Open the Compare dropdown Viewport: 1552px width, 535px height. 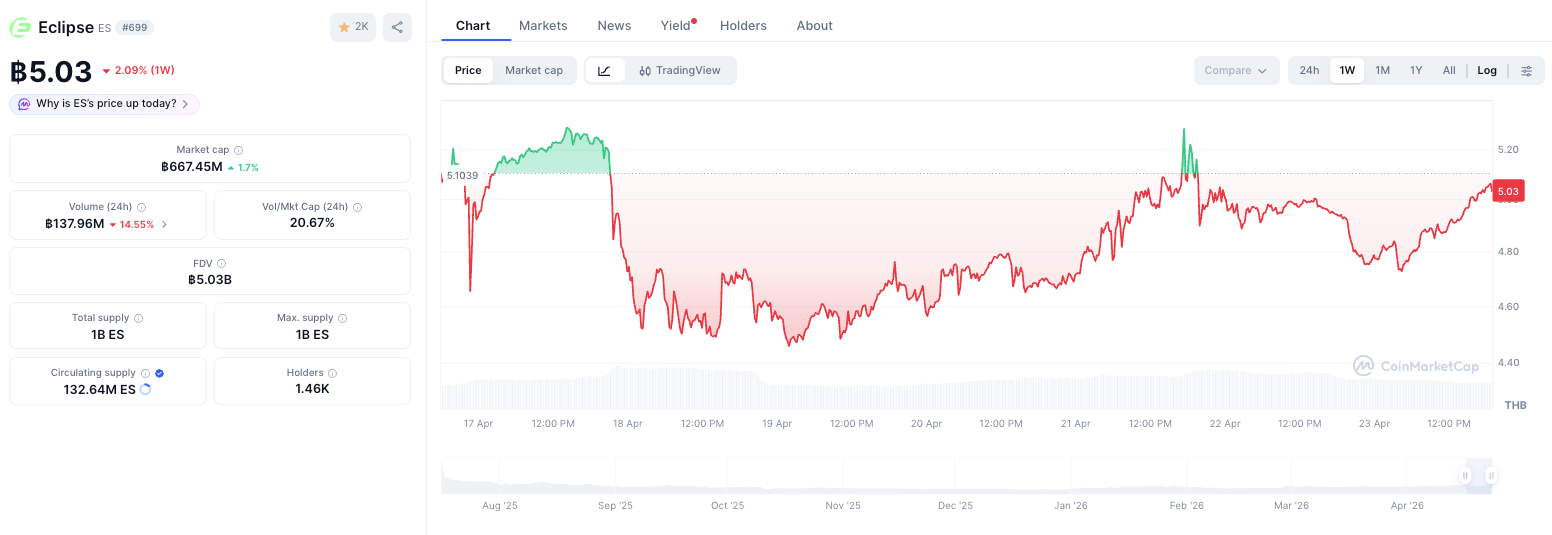[x=1236, y=70]
